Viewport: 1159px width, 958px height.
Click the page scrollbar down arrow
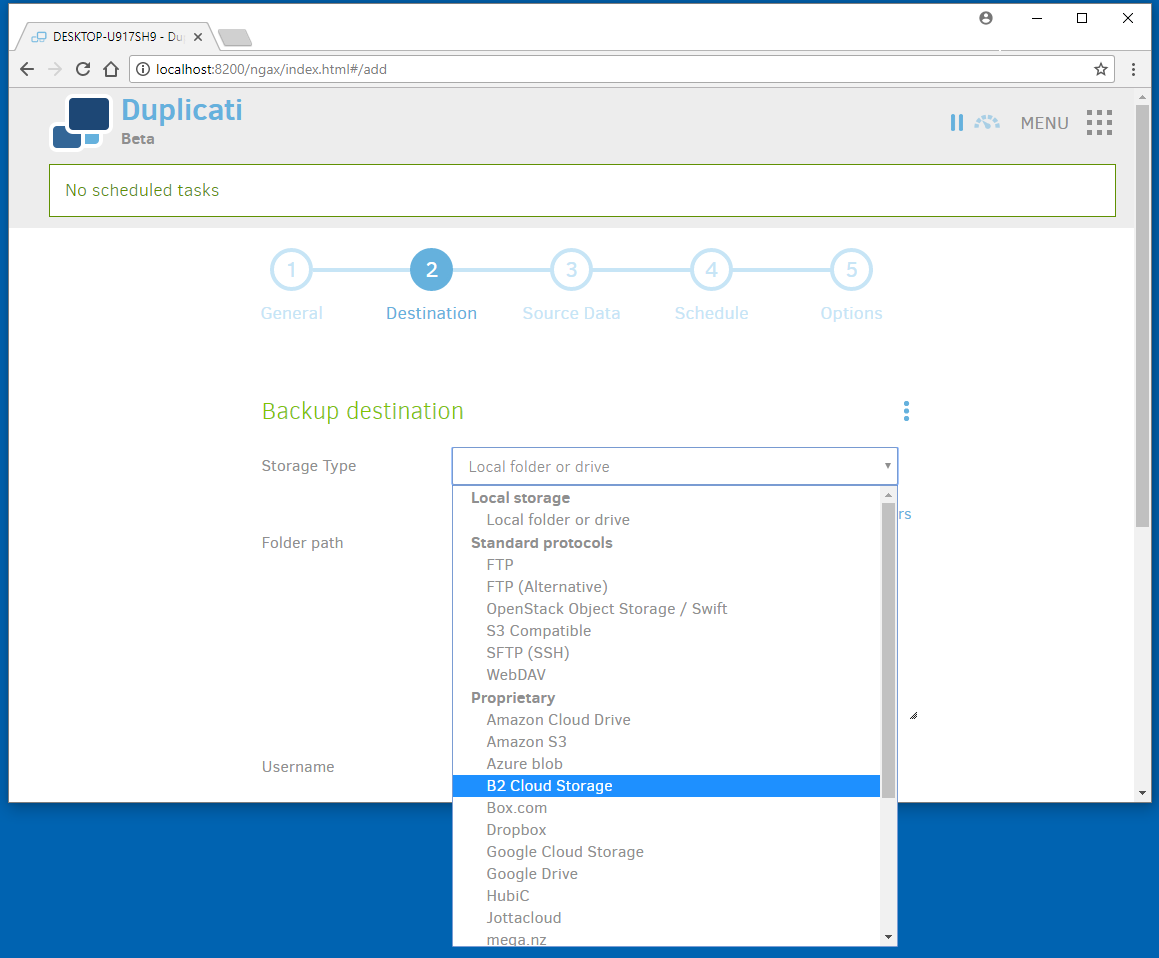[1143, 793]
